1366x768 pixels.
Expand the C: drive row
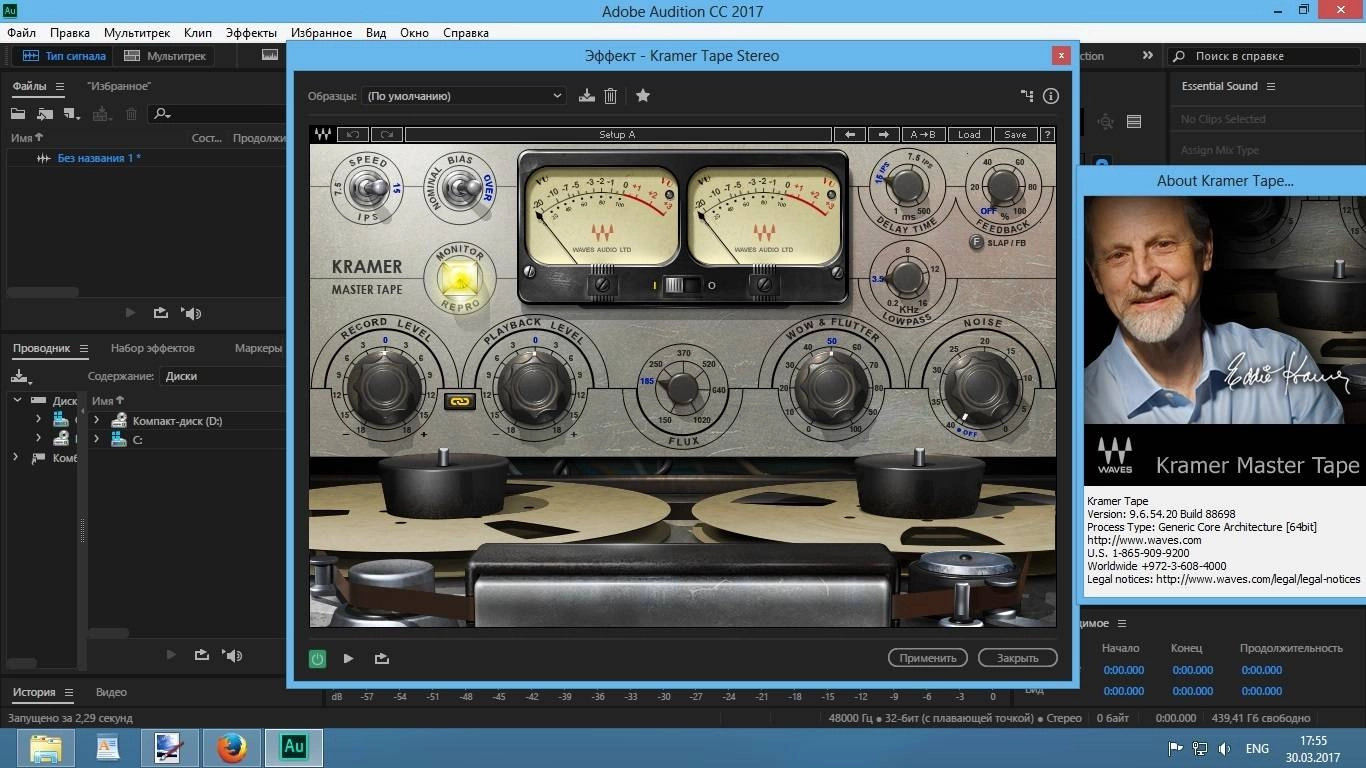(x=97, y=439)
